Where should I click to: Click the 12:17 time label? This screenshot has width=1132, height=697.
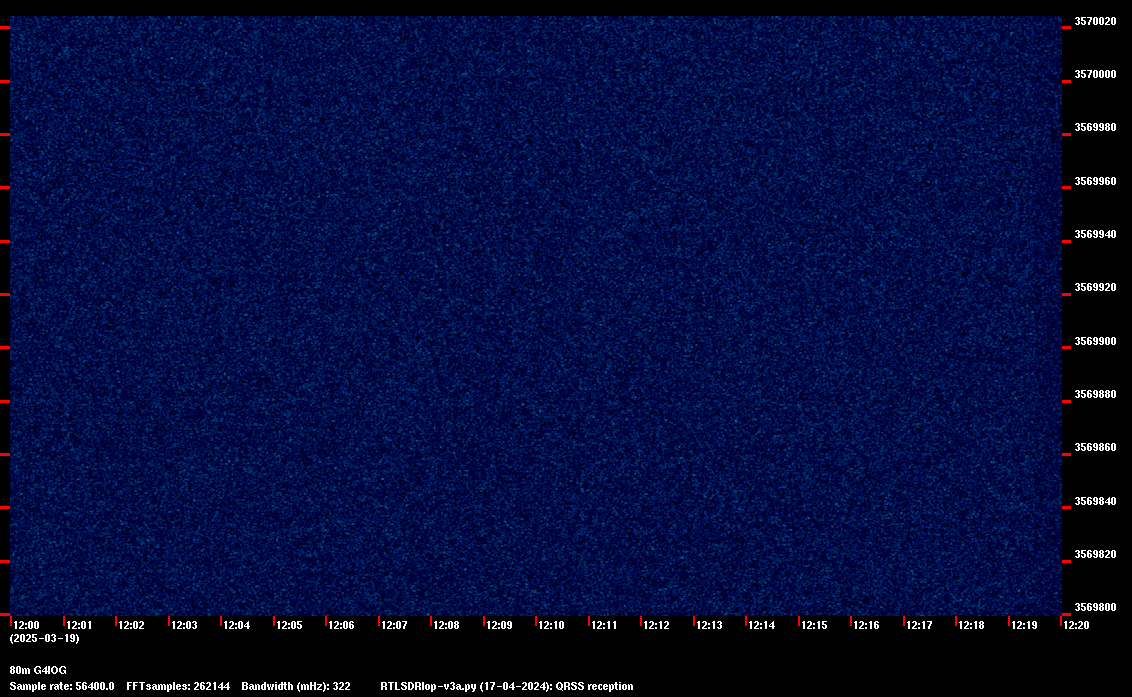point(919,625)
